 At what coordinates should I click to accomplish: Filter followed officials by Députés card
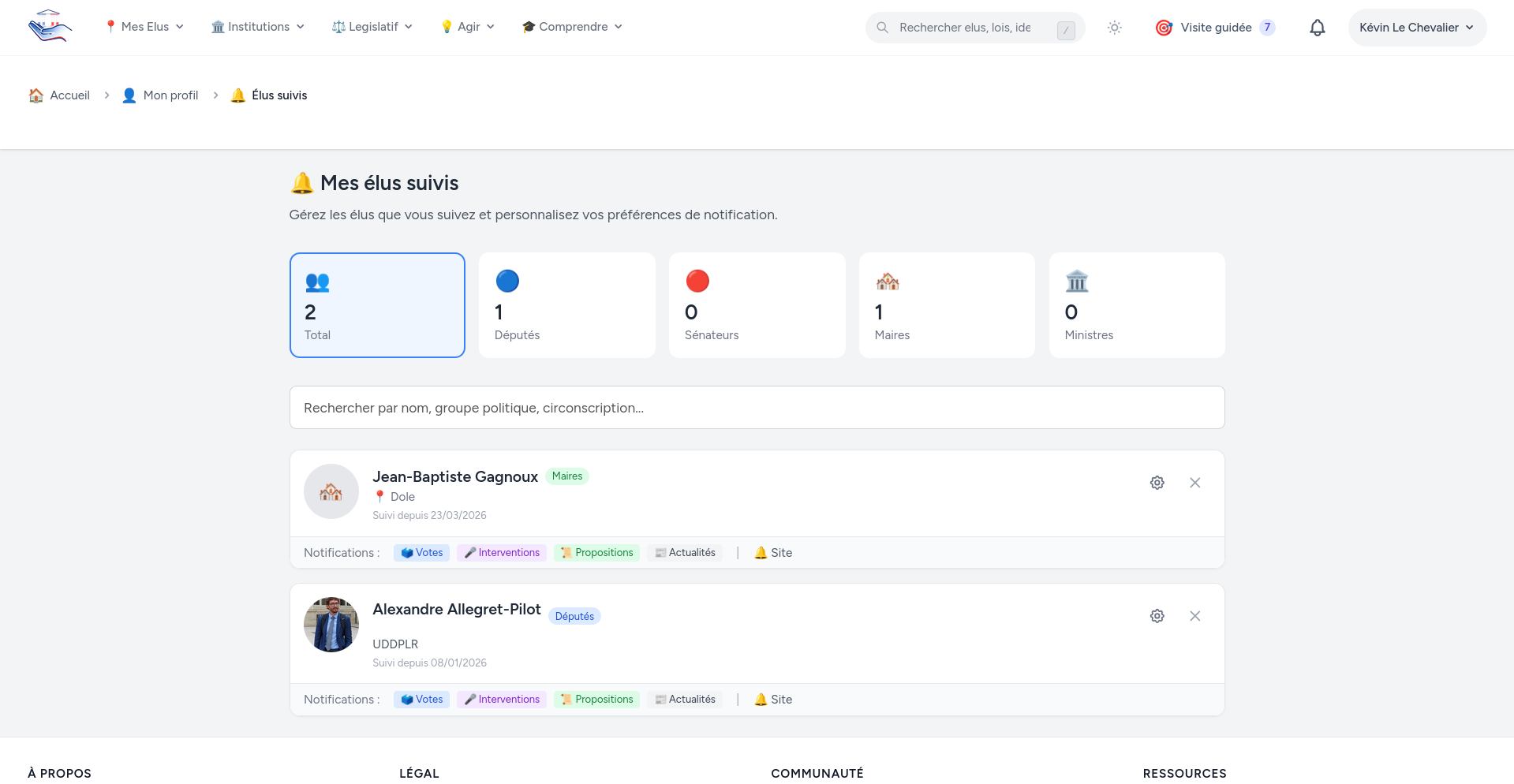[566, 305]
